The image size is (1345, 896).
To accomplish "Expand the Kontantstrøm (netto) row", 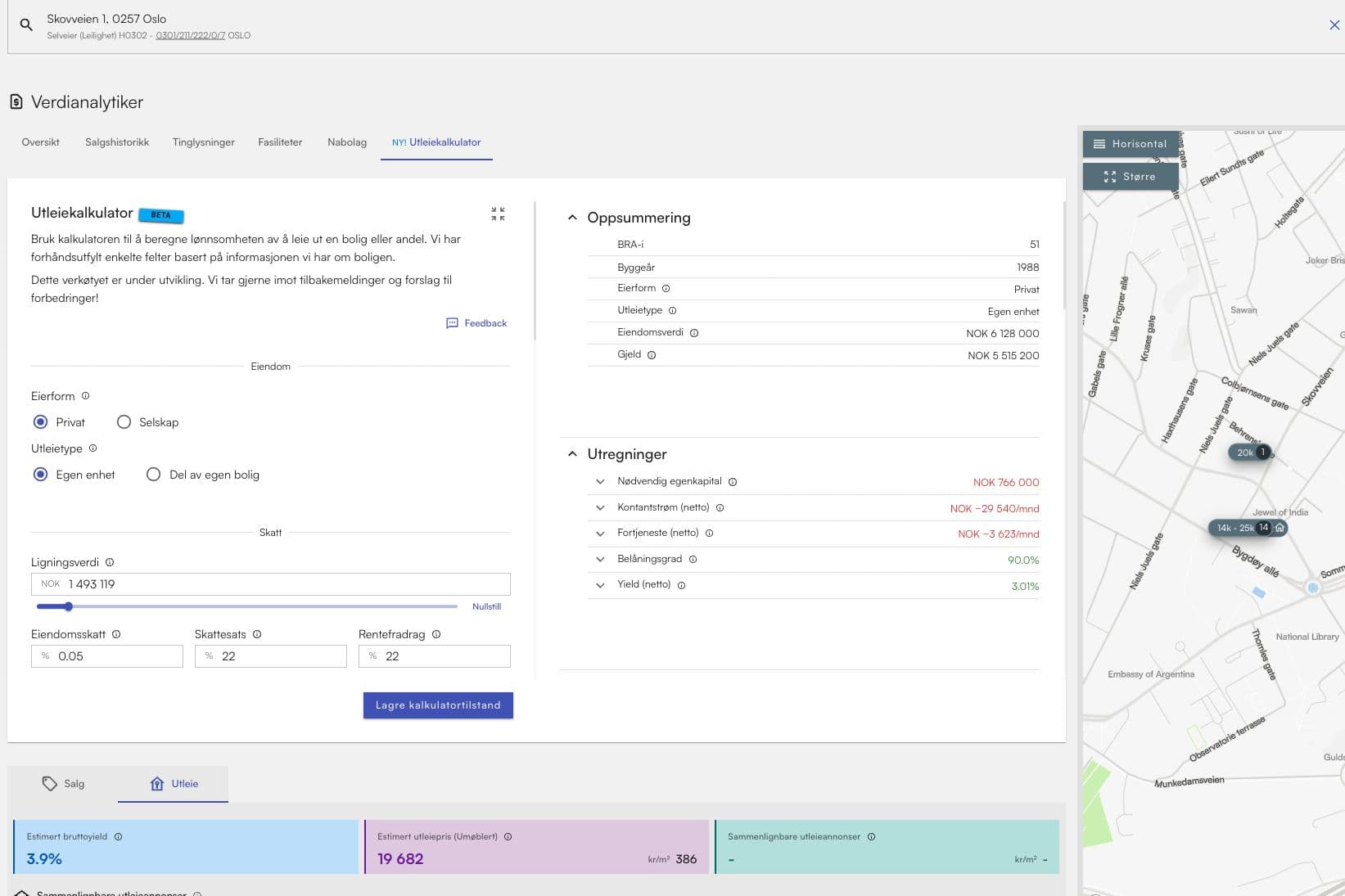I will [600, 508].
